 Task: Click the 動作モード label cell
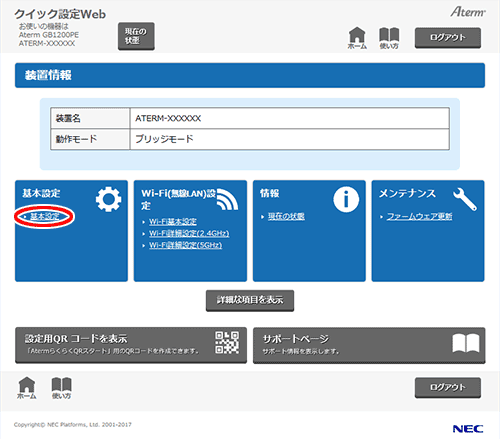tap(90, 139)
